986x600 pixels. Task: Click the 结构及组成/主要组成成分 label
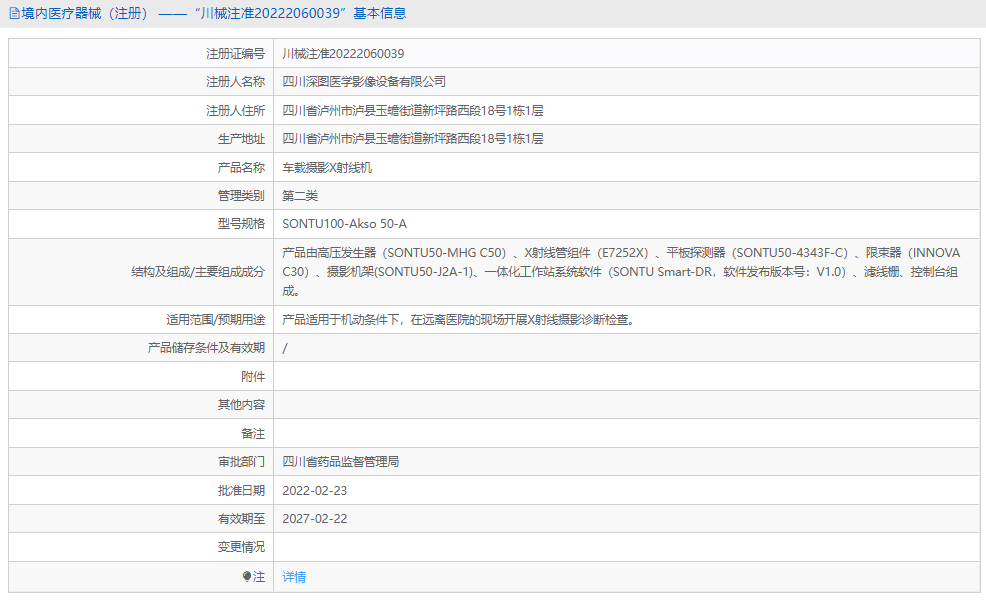[198, 272]
